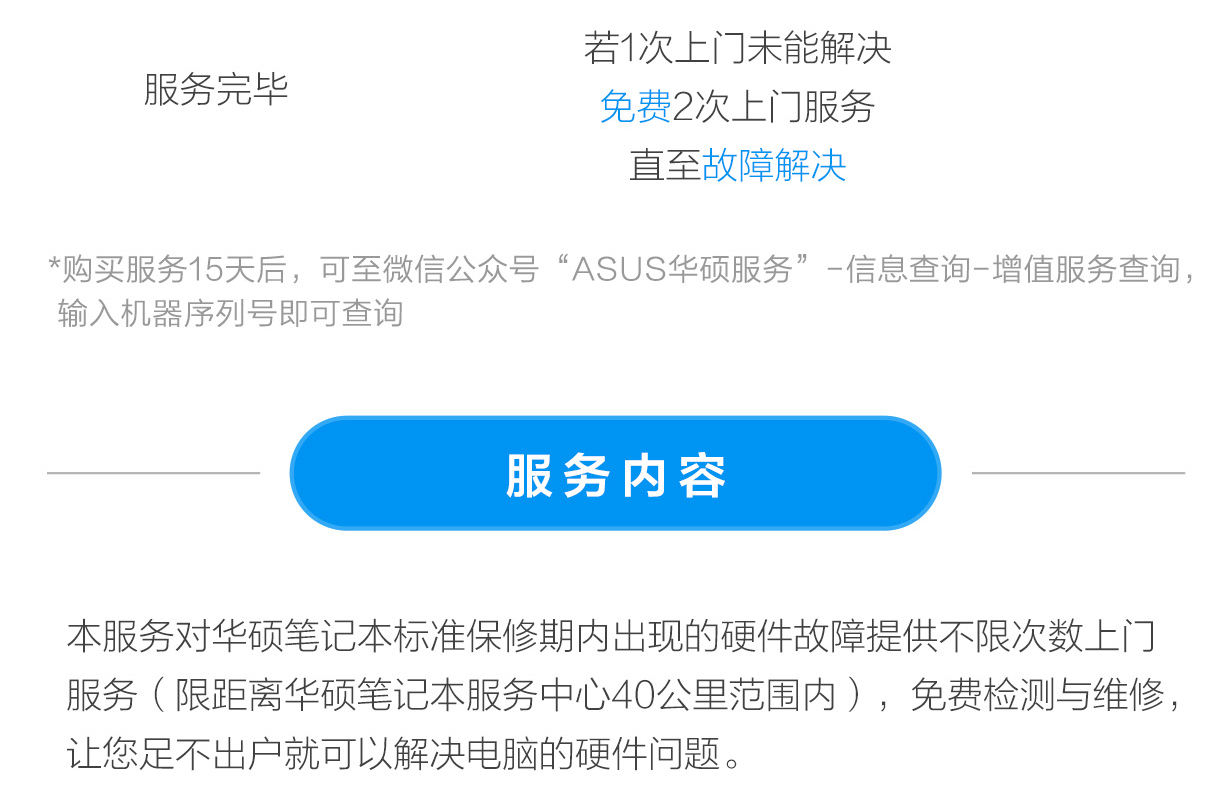The image size is (1226, 809).
Task: Click the note starting with *购买服务15天后
Action: click(621, 291)
